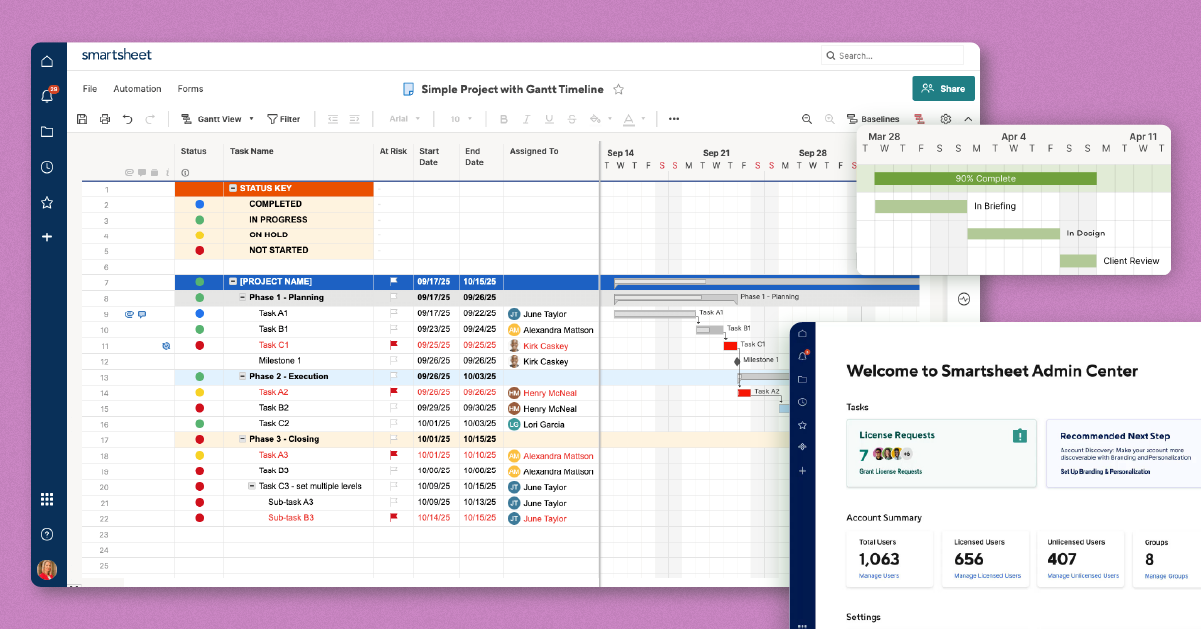Star the sheet title as a favorite
1201x629 pixels.
coord(618,89)
